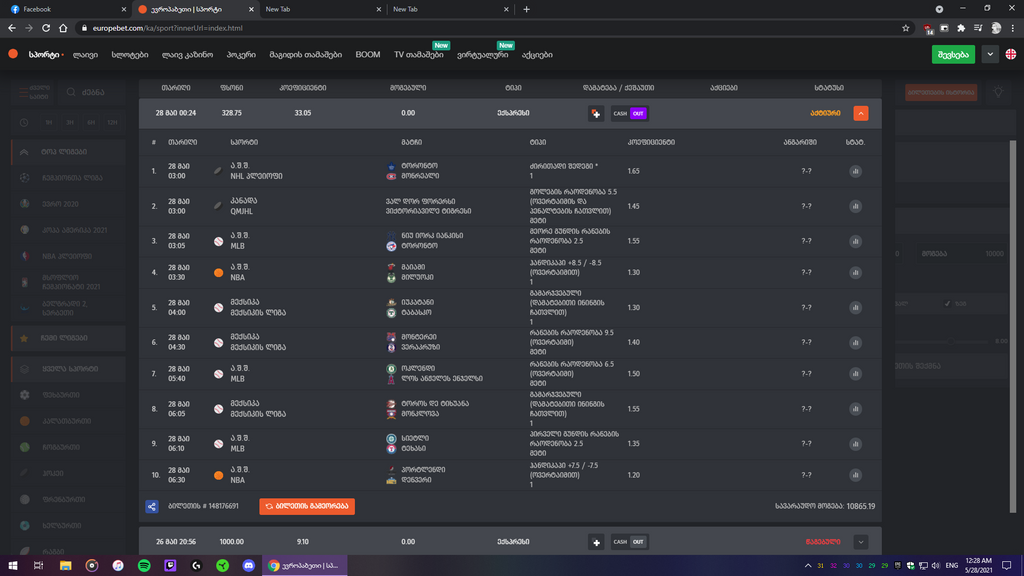Open the ვირტუალური menu
This screenshot has width=1024, height=576.
pos(483,55)
